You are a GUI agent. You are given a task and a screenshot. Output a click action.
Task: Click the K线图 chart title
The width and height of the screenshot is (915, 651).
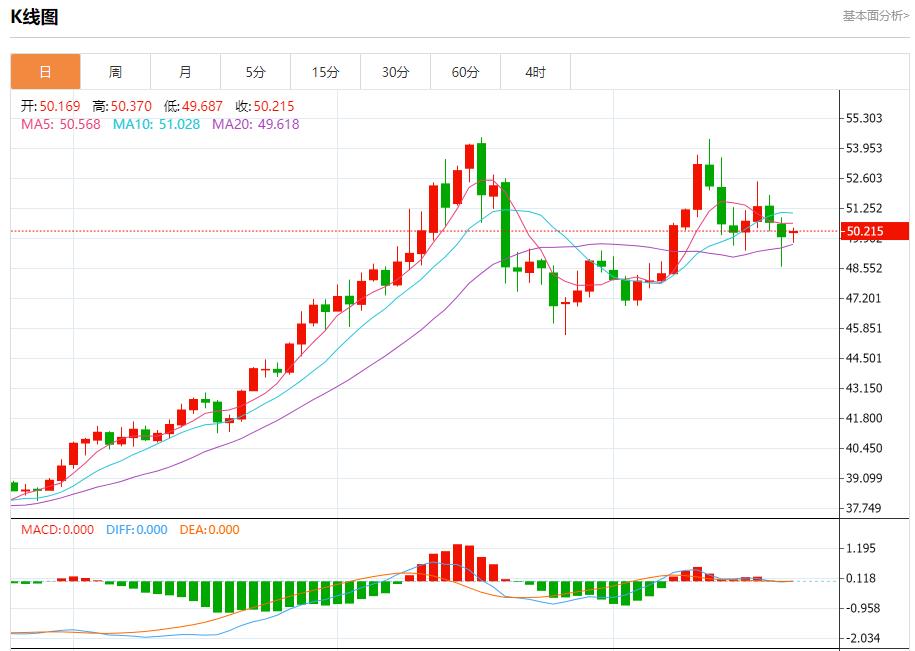(32, 15)
